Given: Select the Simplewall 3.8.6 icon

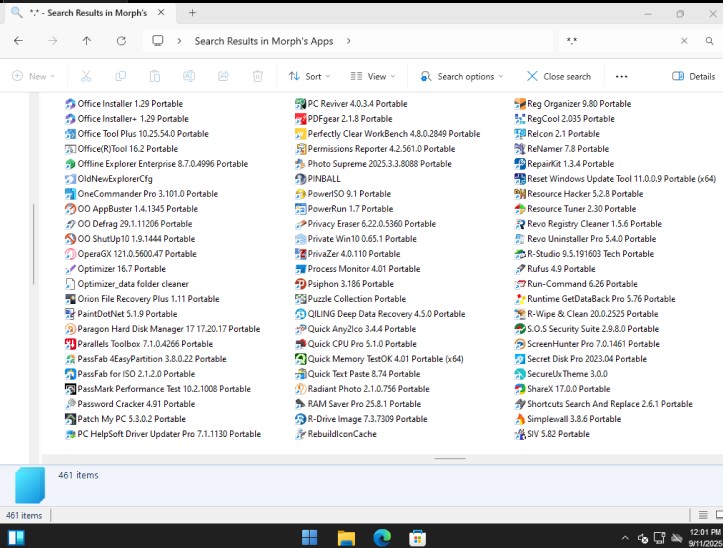Looking at the screenshot, I should coord(520,419).
